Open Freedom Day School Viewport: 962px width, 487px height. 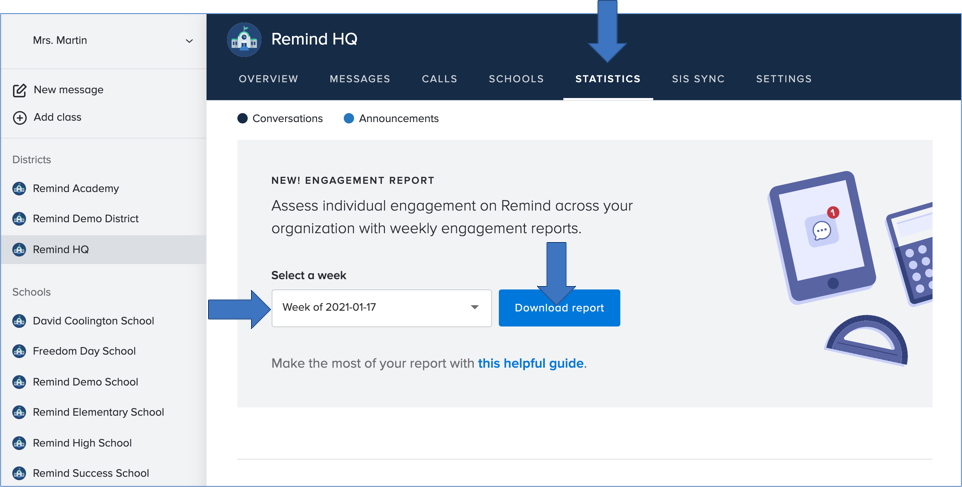click(84, 351)
